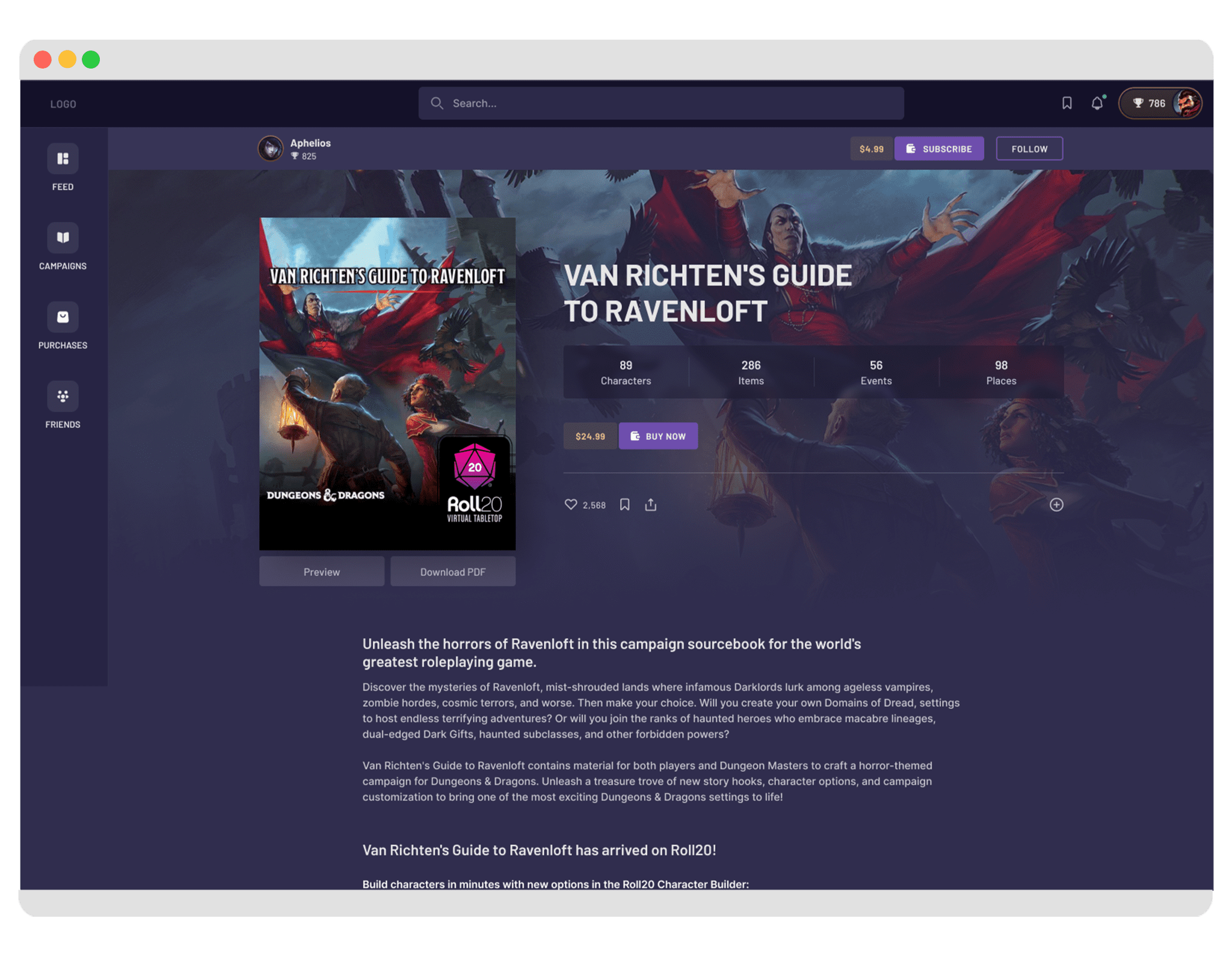
Task: Click the macOS green fullscreen button
Action: [91, 60]
